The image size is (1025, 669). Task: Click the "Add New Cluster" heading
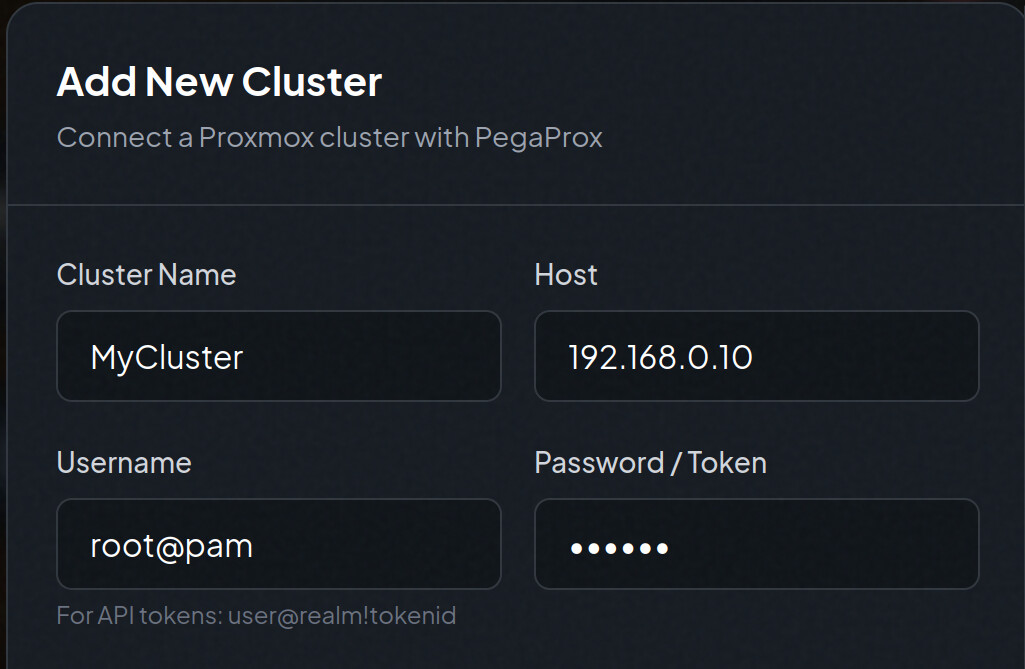point(219,82)
